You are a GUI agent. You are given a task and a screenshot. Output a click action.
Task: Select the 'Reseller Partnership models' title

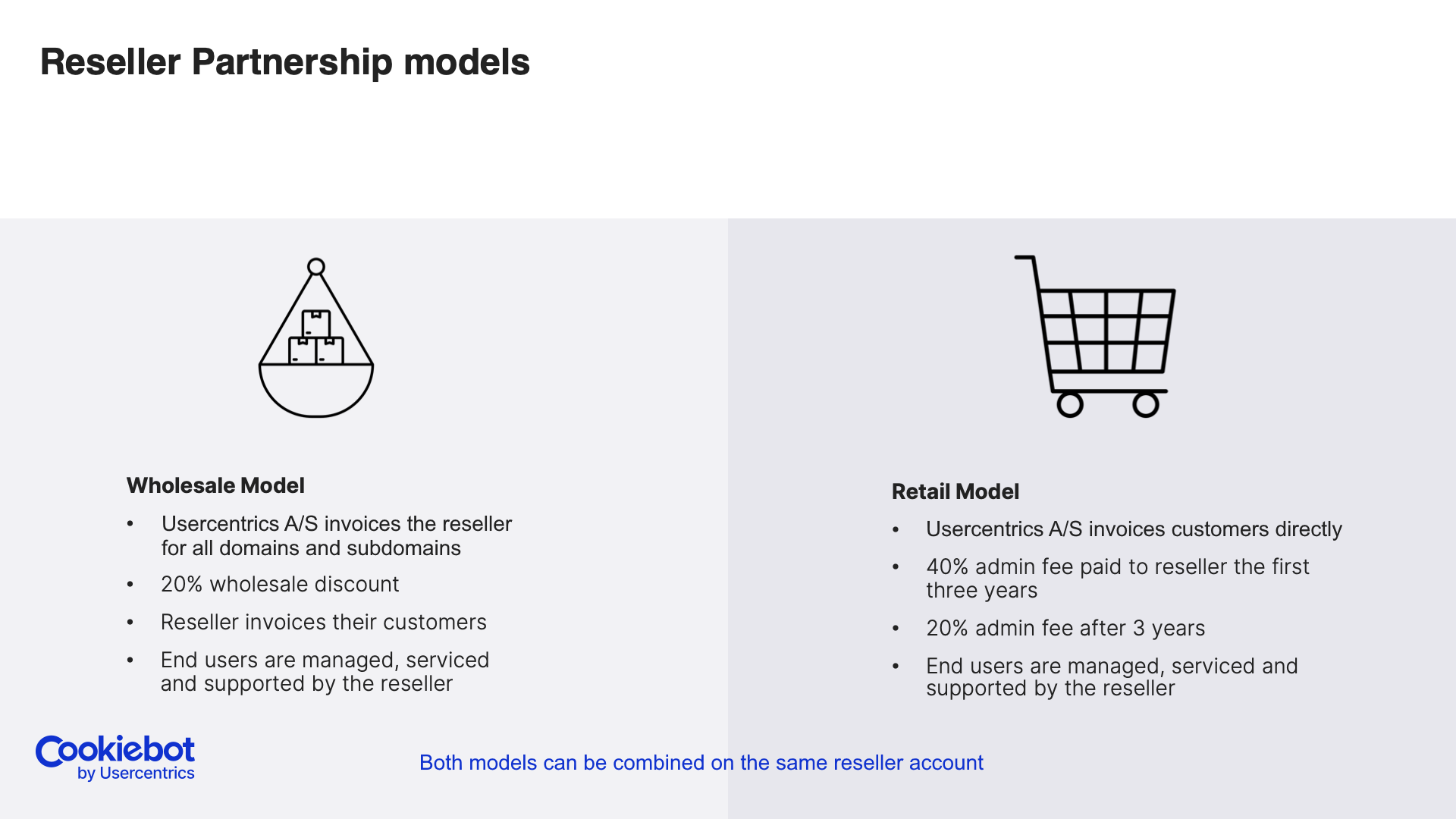284,62
